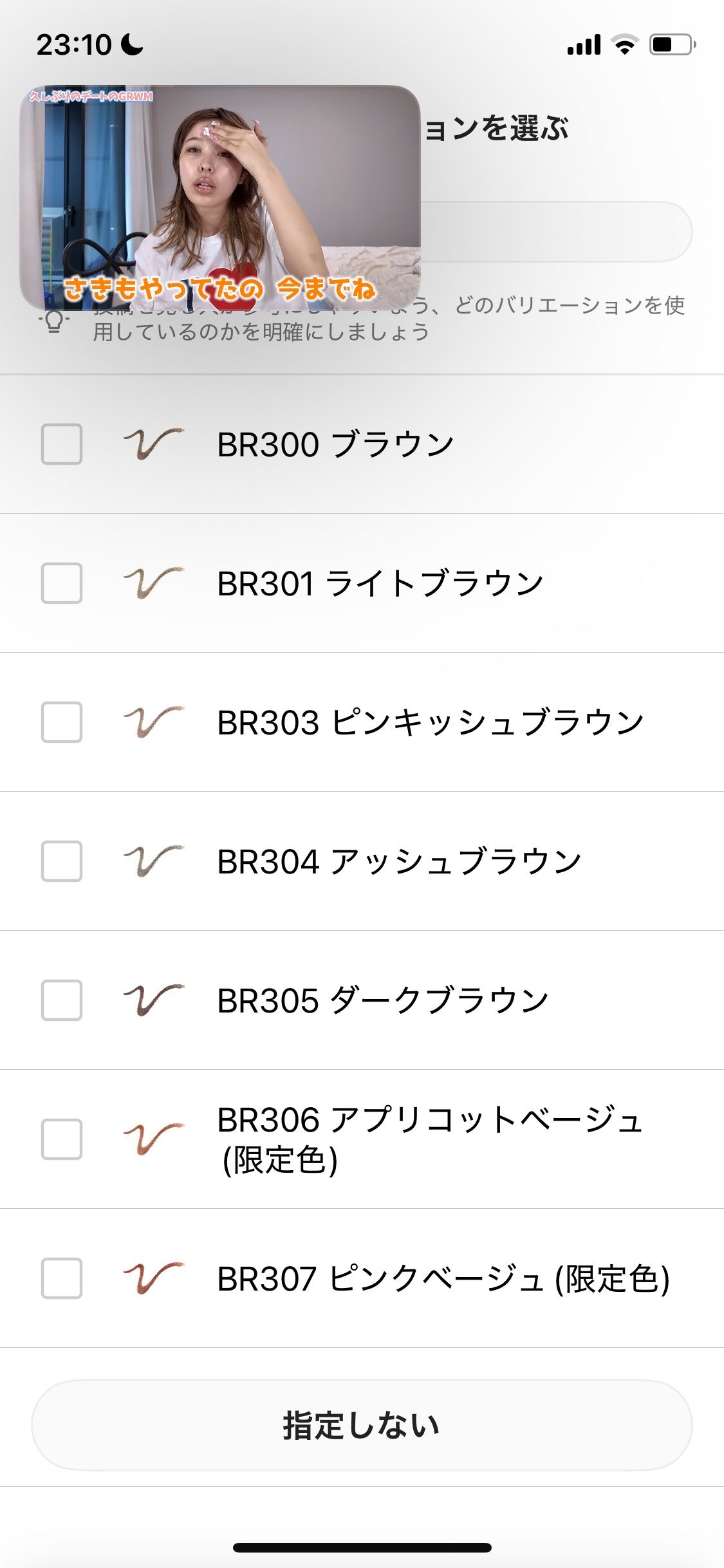Tap the variation search input field
The image size is (724, 1568).
[556, 232]
